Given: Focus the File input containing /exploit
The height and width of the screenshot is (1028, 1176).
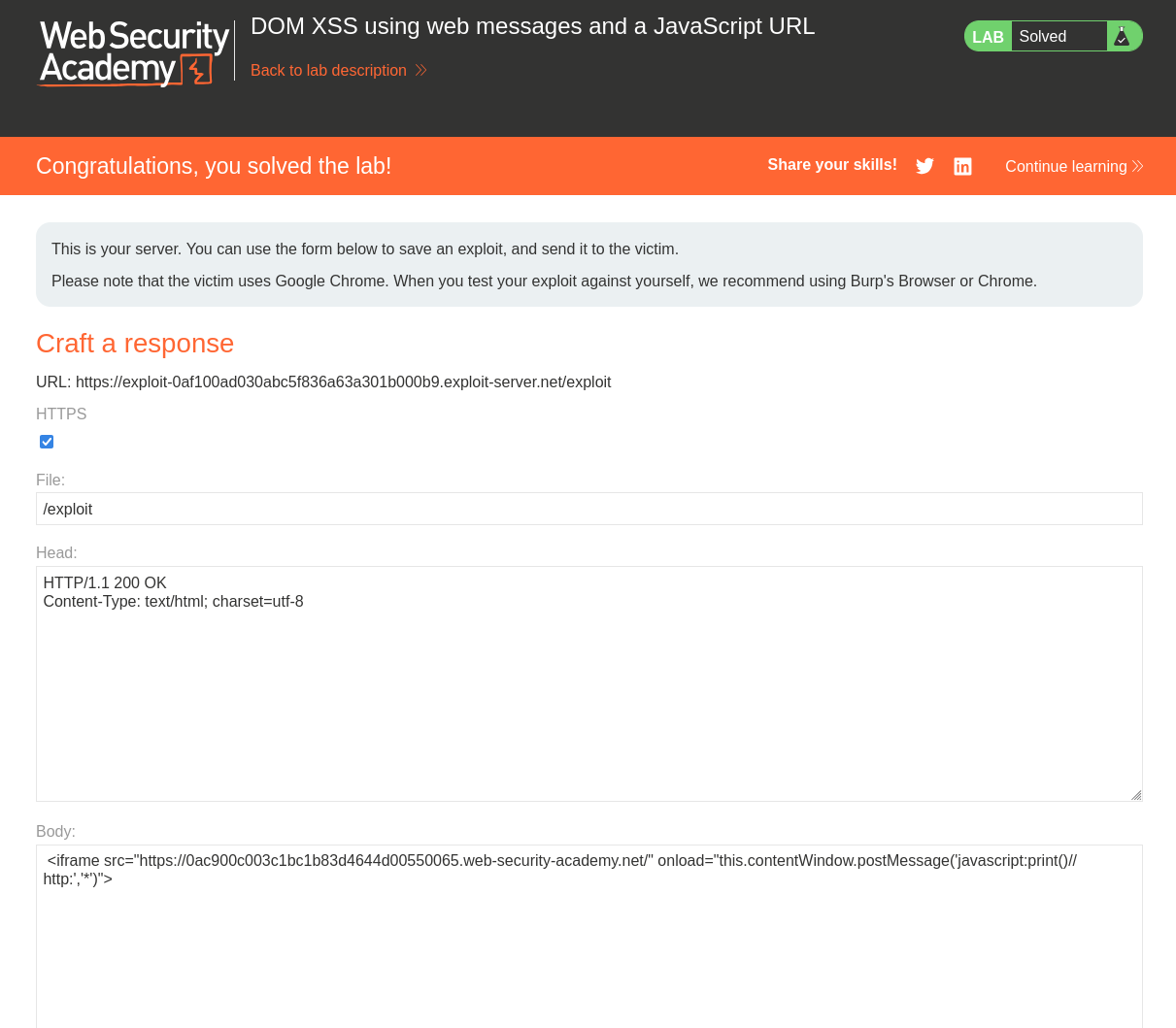Looking at the screenshot, I should pos(589,509).
